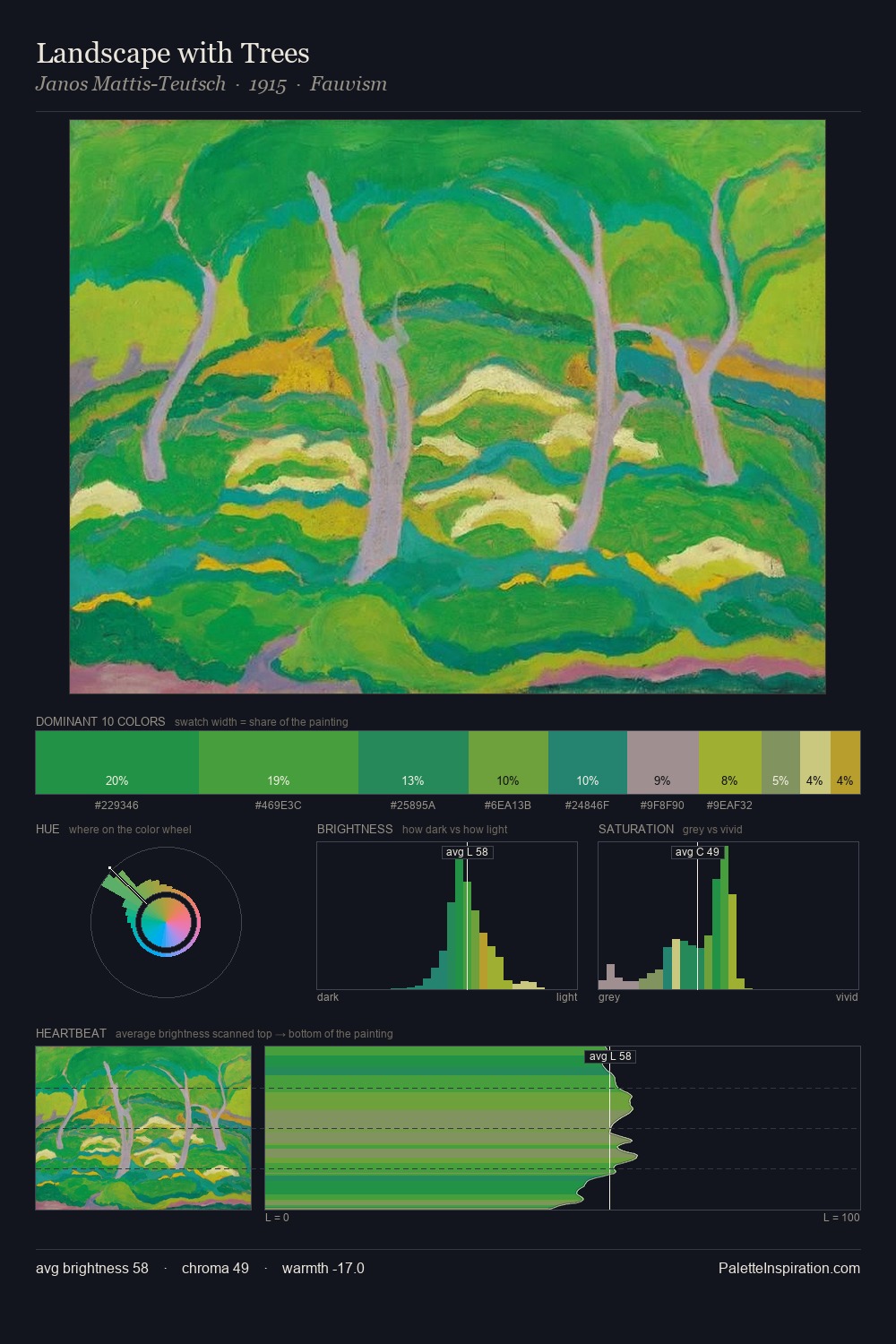
Task: Click the saturation histogram chart
Action: pos(728,916)
